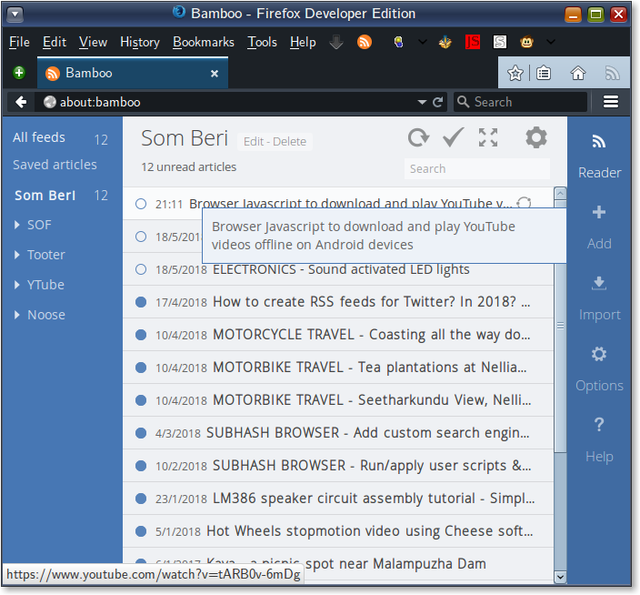This screenshot has height=595, width=640.
Task: Bookmark this page with star icon
Action: (x=515, y=73)
